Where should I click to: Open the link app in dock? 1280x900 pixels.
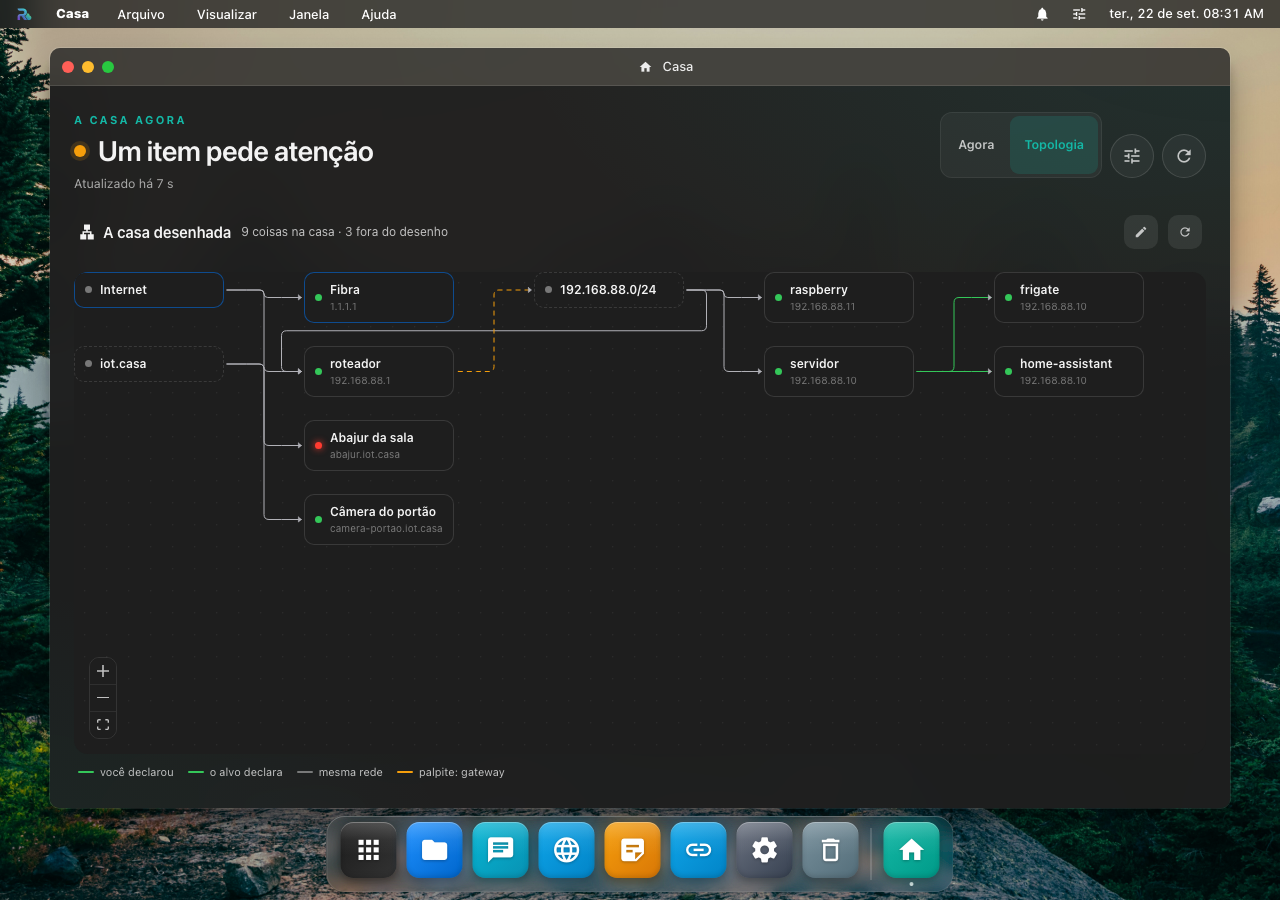(699, 850)
